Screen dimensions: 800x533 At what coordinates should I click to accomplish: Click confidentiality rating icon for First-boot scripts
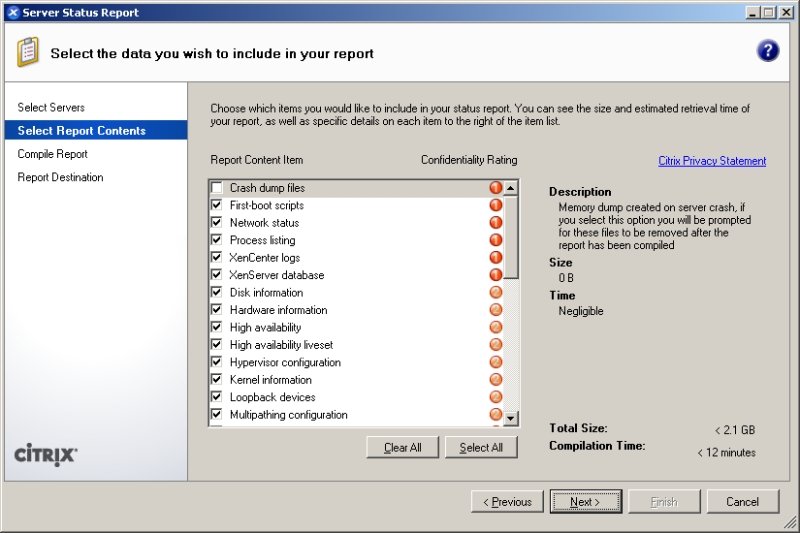pyautogui.click(x=495, y=205)
